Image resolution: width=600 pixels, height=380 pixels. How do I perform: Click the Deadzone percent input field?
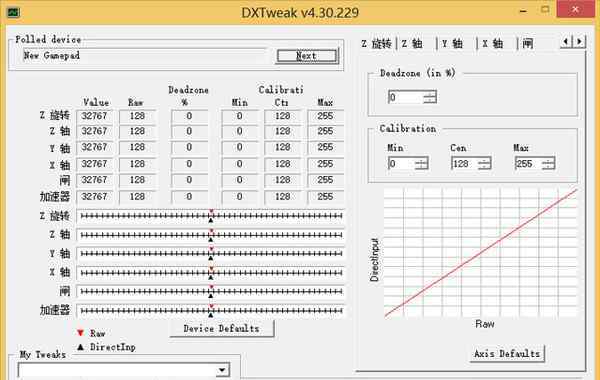(x=406, y=97)
